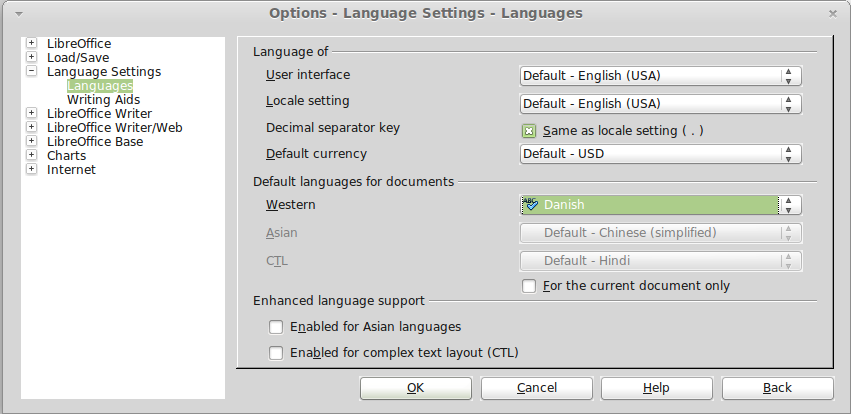
Task: Expand the LibreOffice Writer plus icon
Action: [x=31, y=113]
